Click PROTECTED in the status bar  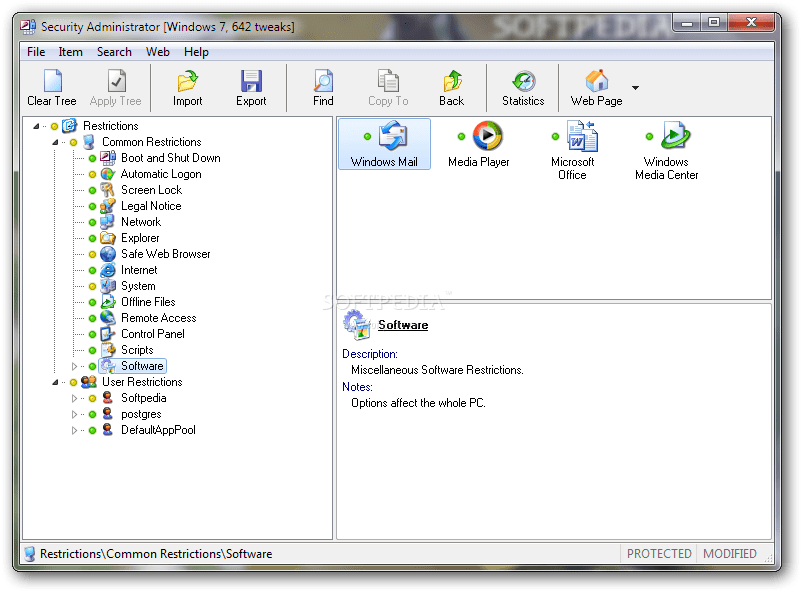tap(659, 554)
